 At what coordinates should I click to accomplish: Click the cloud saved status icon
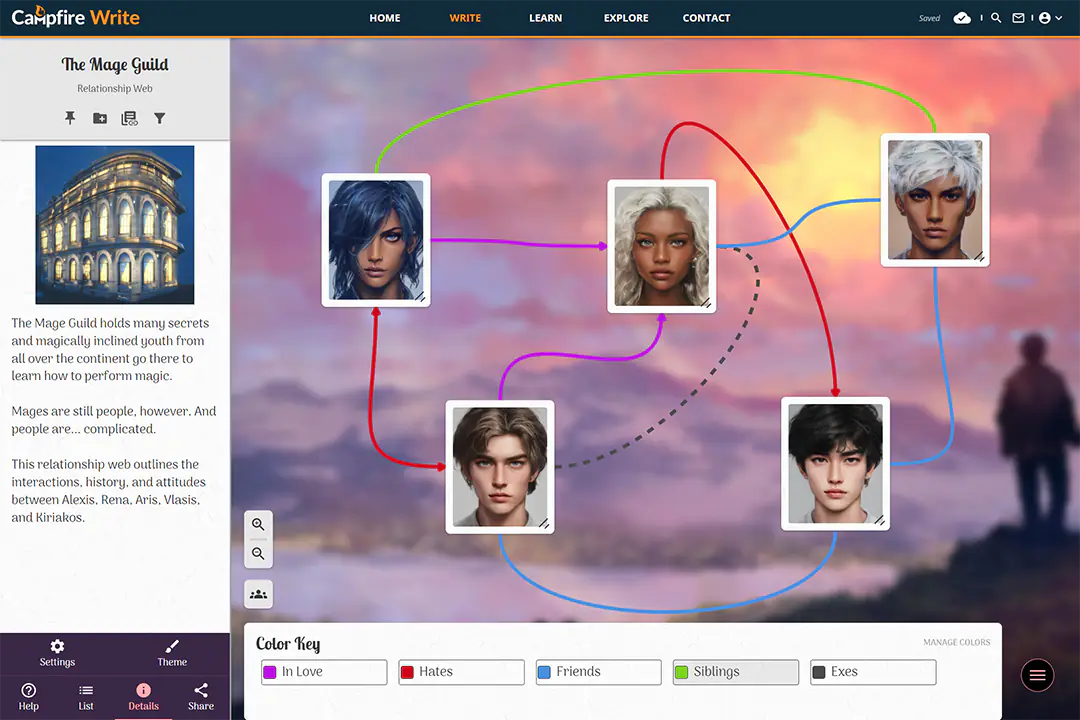pos(962,18)
